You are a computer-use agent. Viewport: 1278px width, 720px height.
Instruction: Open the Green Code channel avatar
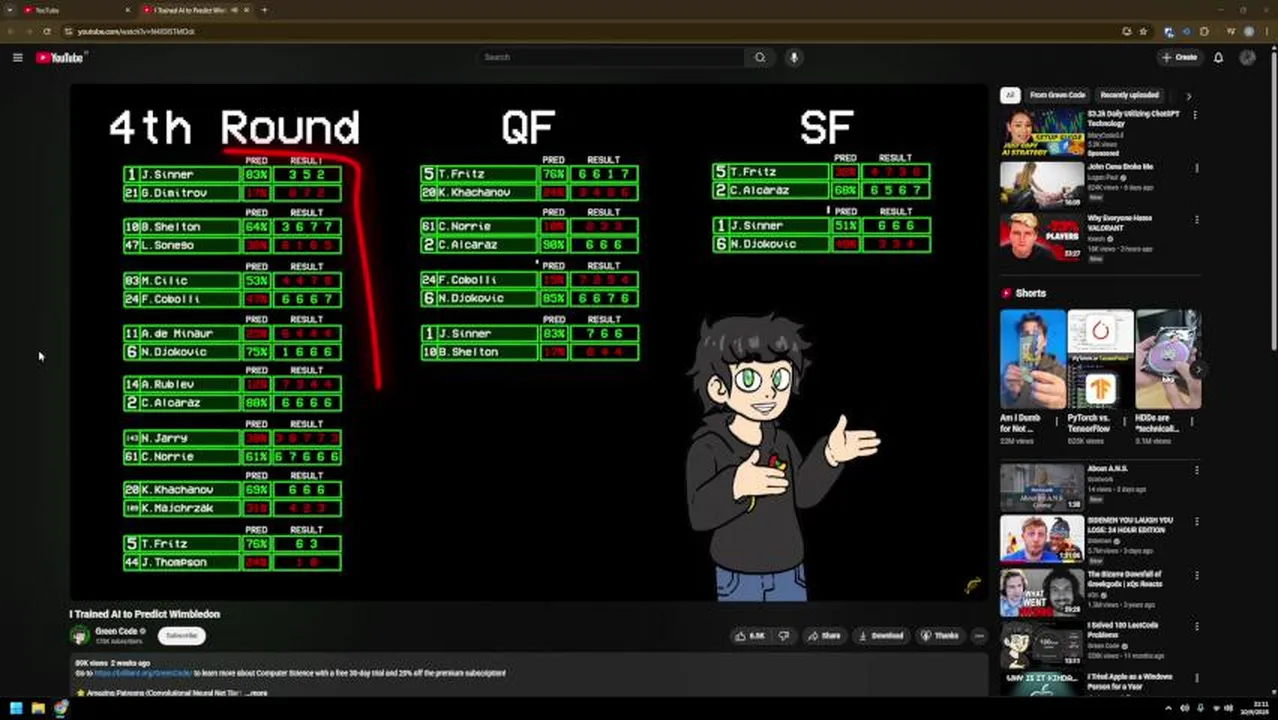(x=79, y=635)
